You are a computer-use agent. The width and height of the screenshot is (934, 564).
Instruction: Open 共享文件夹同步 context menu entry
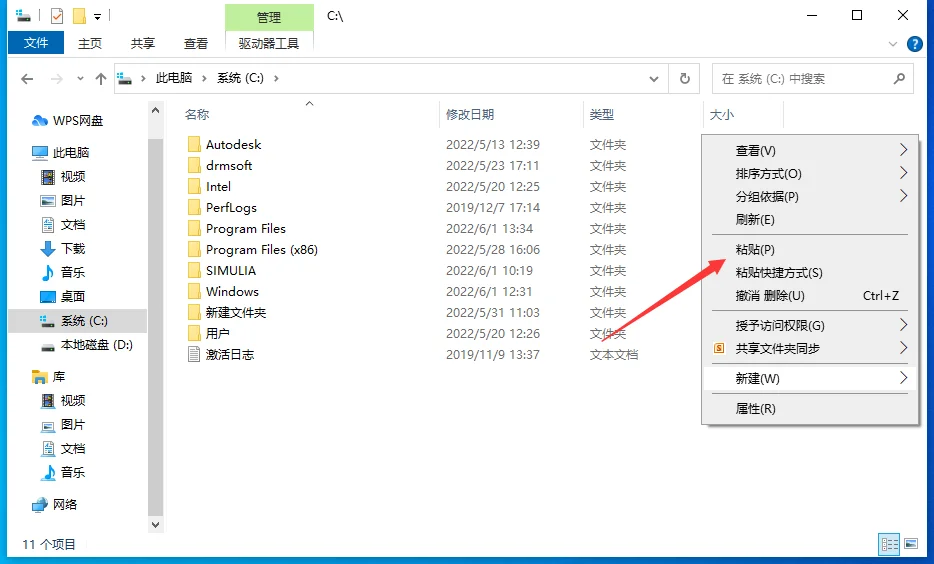pyautogui.click(x=810, y=348)
